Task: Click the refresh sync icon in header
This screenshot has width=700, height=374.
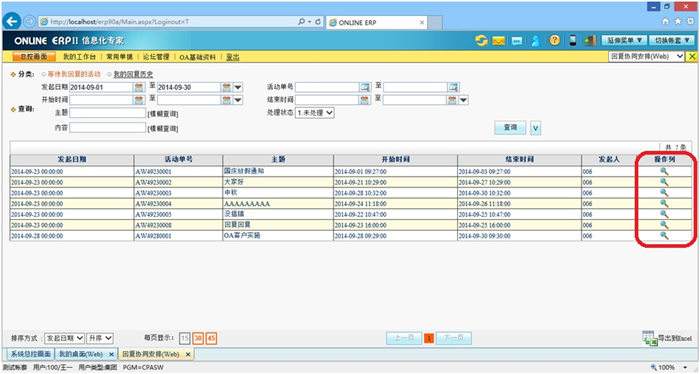Action: [481, 41]
